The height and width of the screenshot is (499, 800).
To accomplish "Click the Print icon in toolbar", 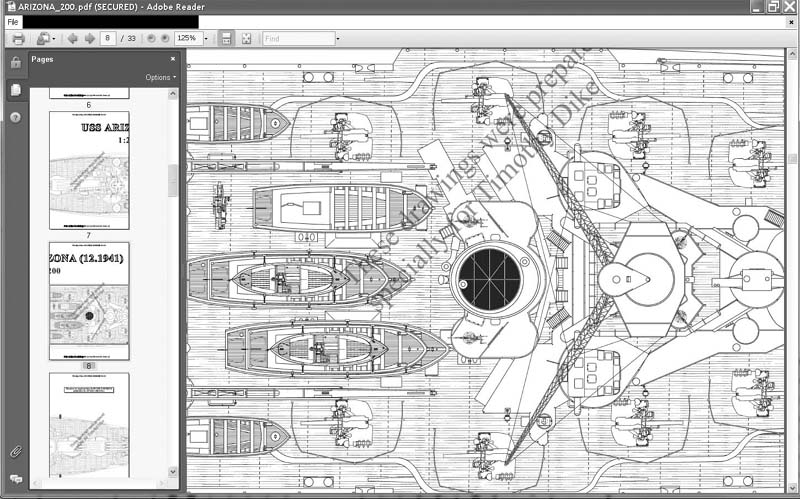I will (x=18, y=39).
